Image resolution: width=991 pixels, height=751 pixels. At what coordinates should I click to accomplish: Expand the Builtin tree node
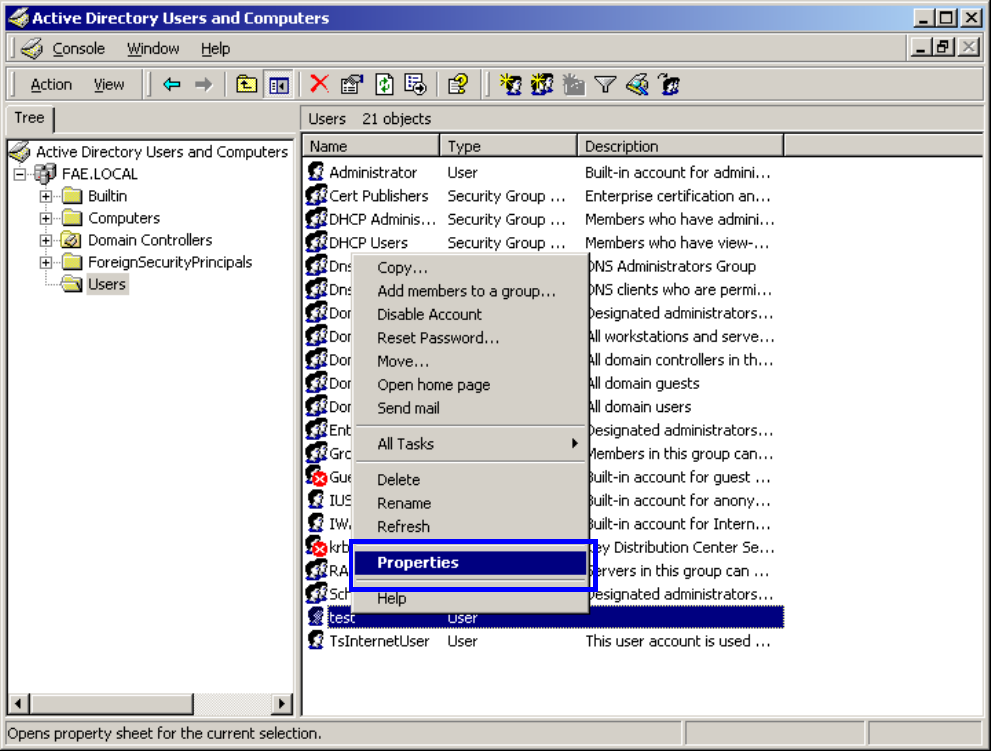(46, 196)
